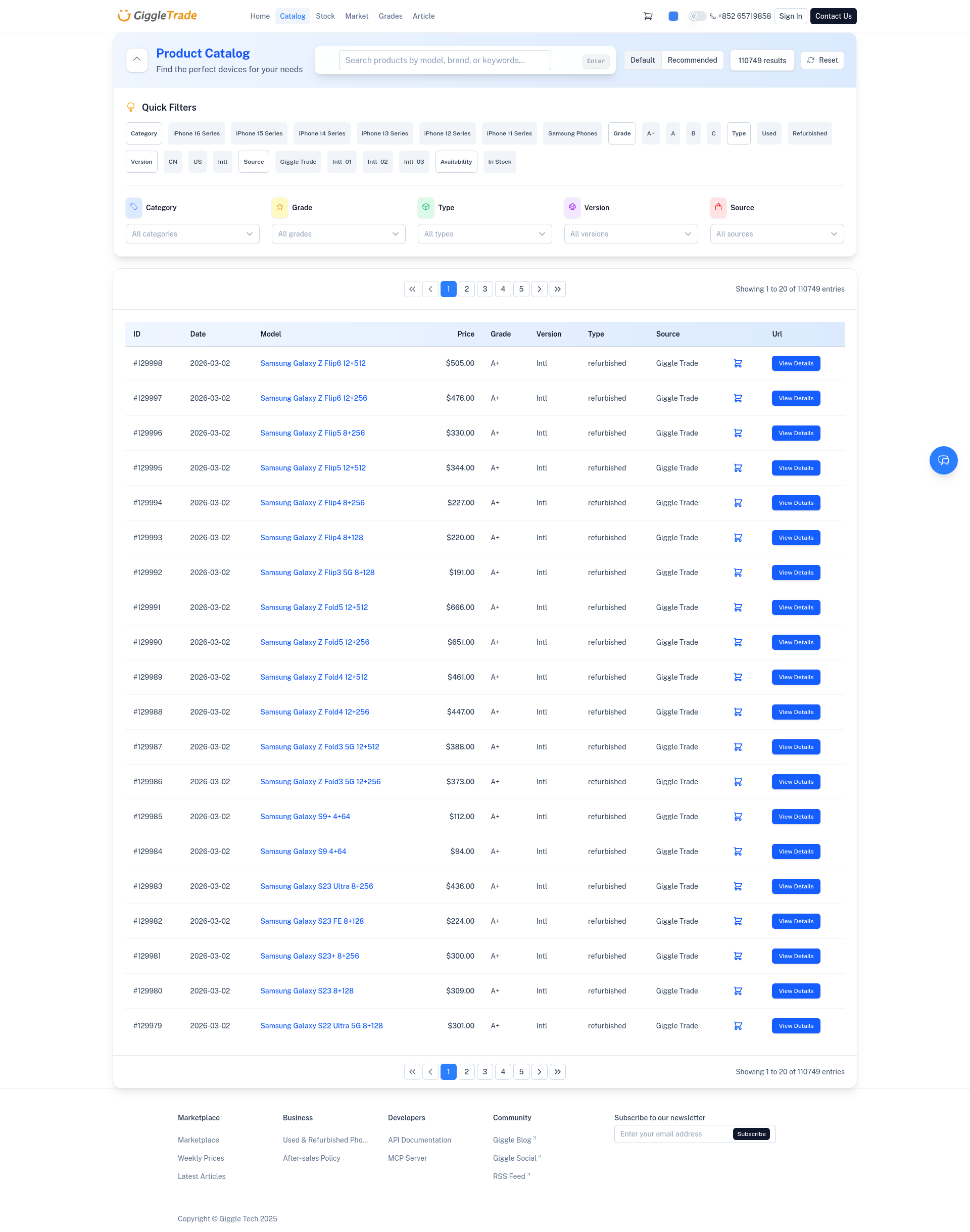Open the All categories dropdown
Viewport: 970px width, 1232px height.
[192, 233]
